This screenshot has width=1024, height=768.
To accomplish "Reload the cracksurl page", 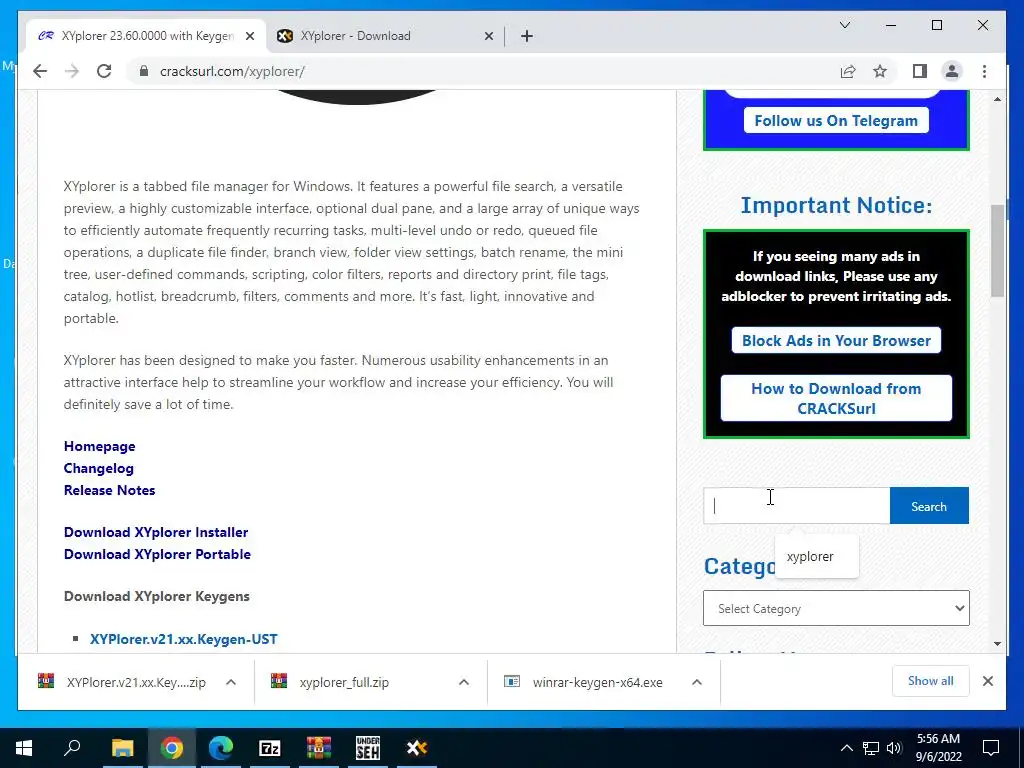I will click(104, 71).
